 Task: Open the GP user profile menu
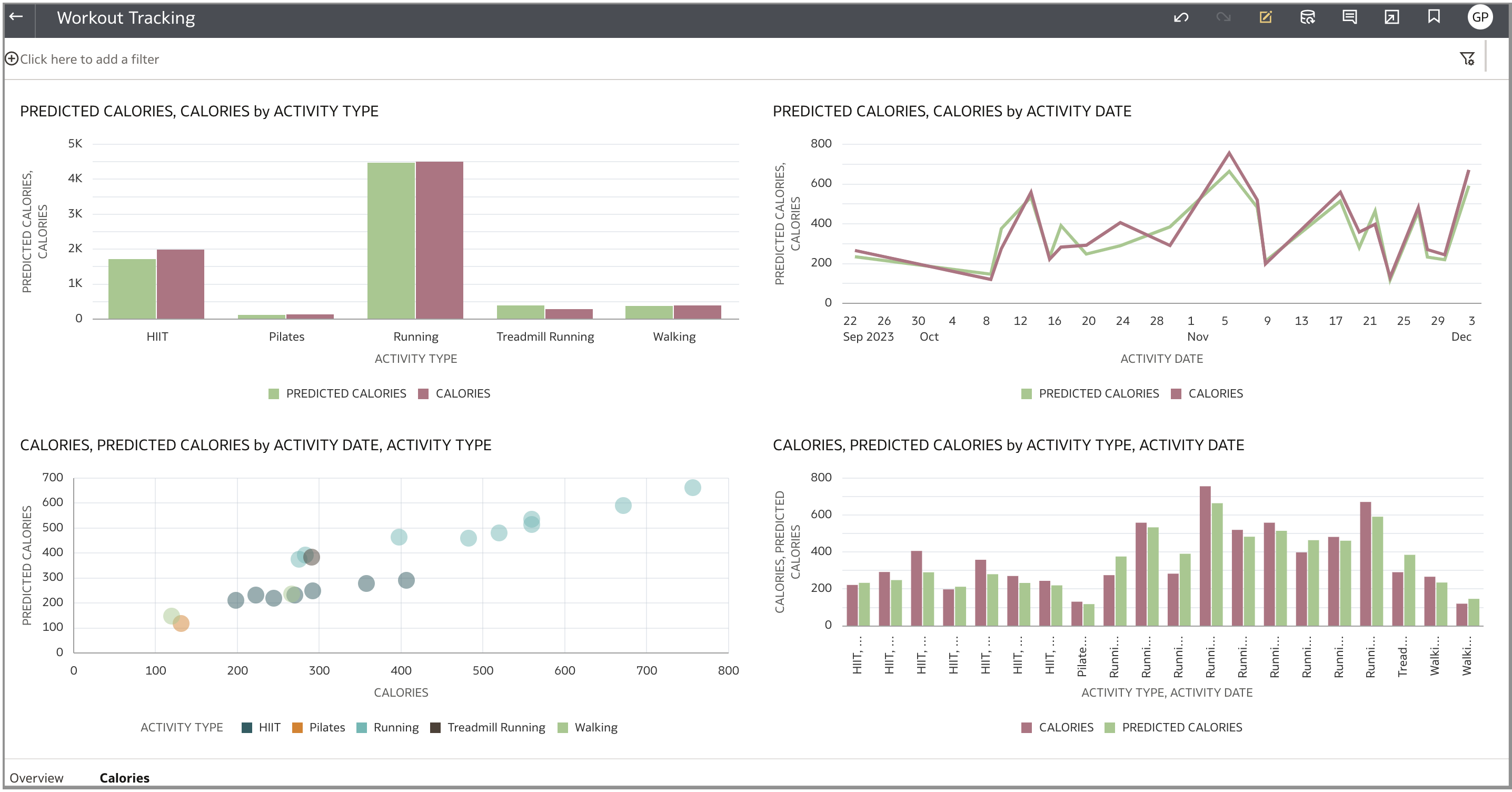1480,17
